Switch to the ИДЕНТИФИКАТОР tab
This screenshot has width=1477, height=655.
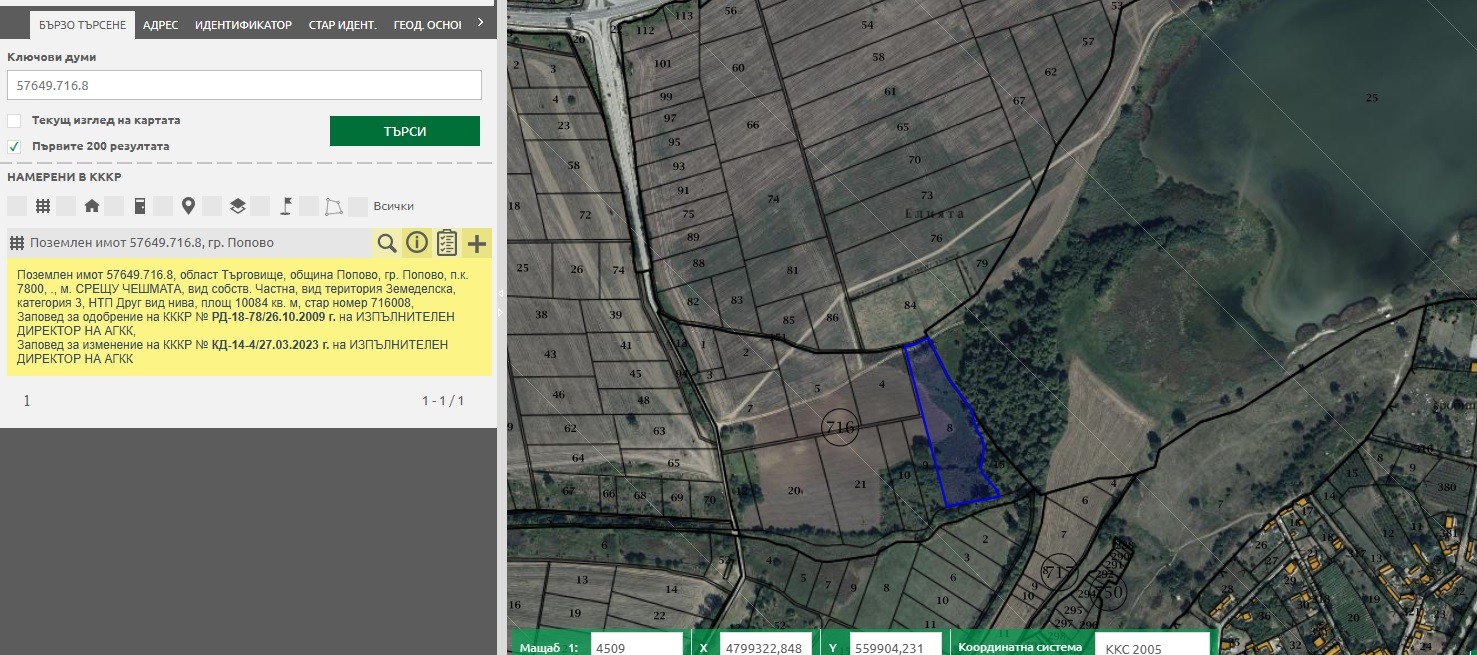(243, 25)
